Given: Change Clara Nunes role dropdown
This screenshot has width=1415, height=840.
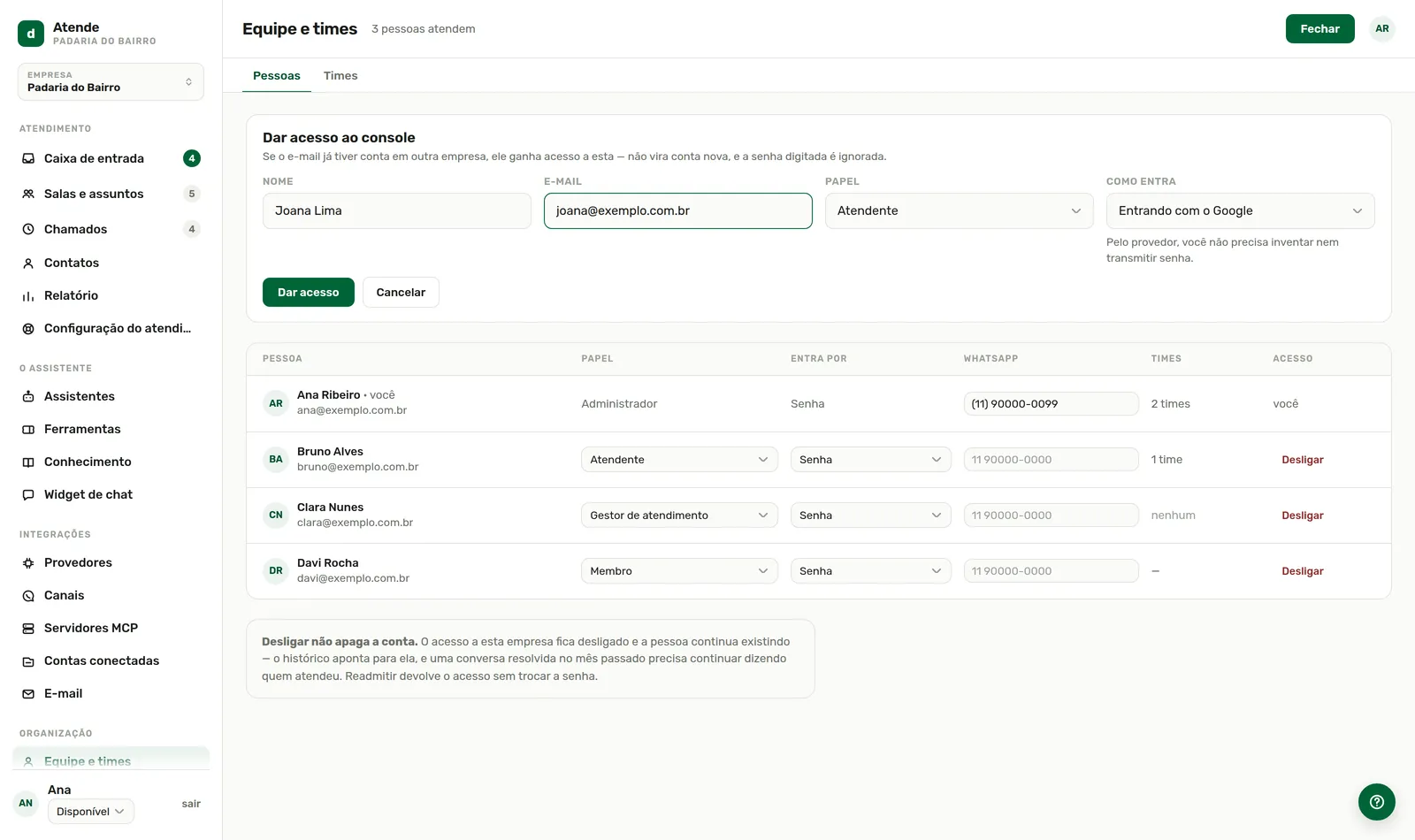Looking at the screenshot, I should click(679, 515).
